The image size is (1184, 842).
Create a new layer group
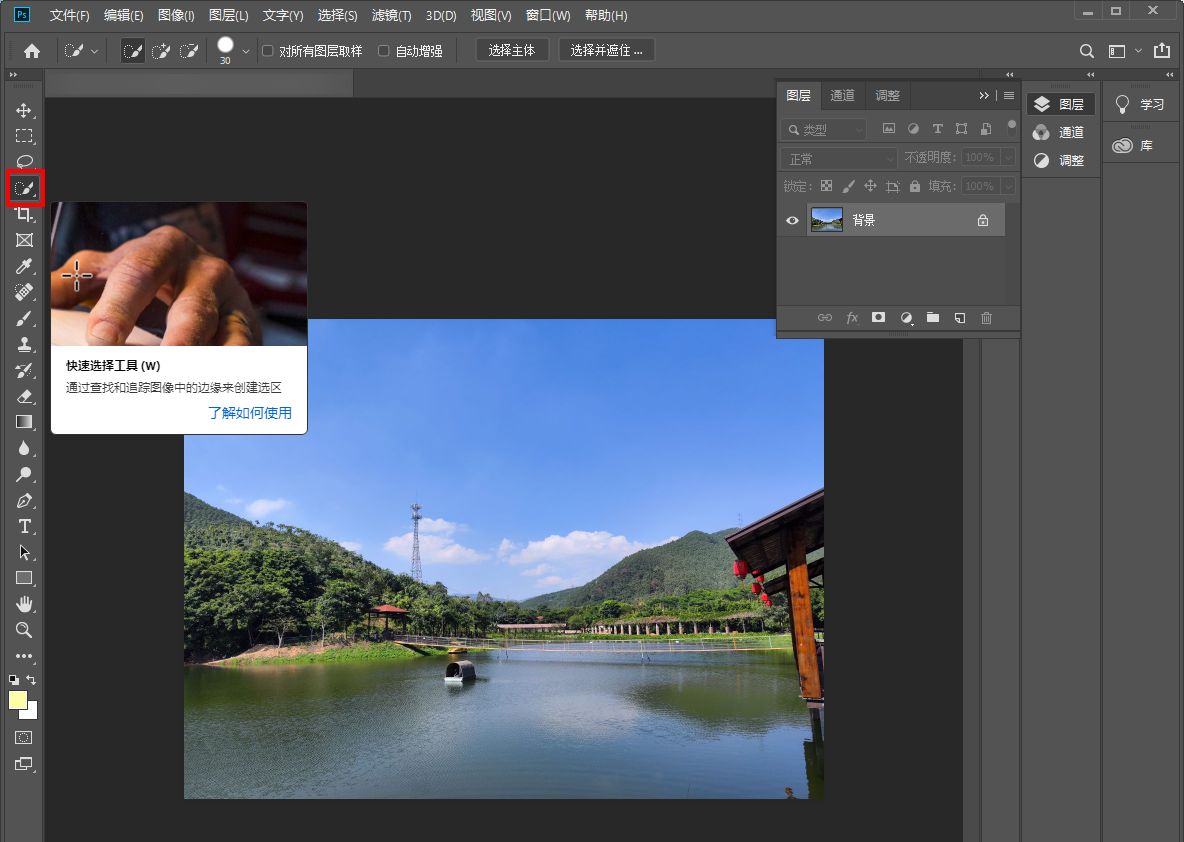pyautogui.click(x=933, y=318)
